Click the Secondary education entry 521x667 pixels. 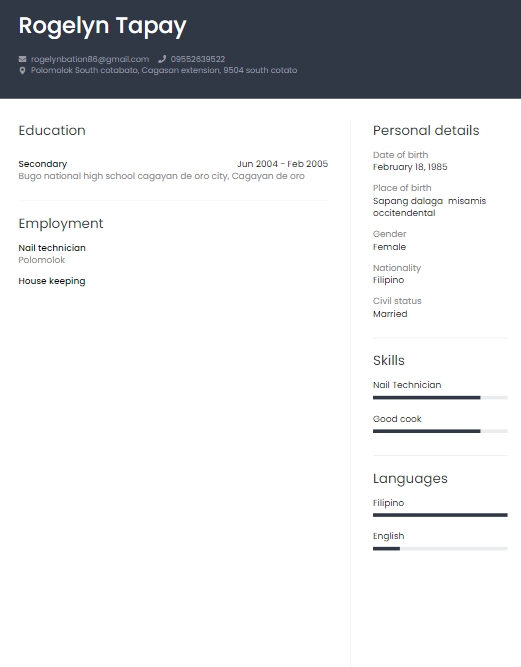coord(43,164)
